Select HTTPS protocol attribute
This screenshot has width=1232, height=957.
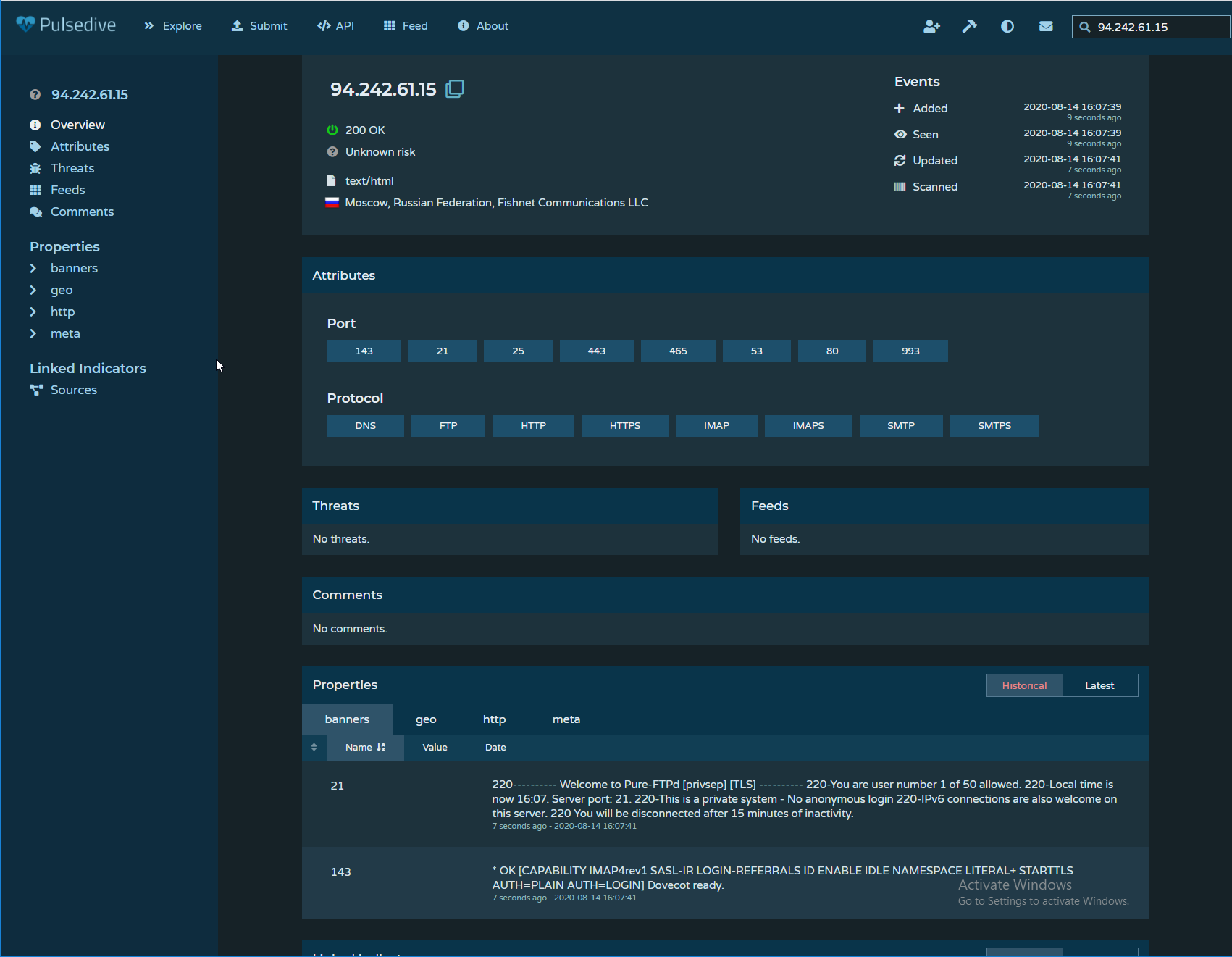coord(625,425)
